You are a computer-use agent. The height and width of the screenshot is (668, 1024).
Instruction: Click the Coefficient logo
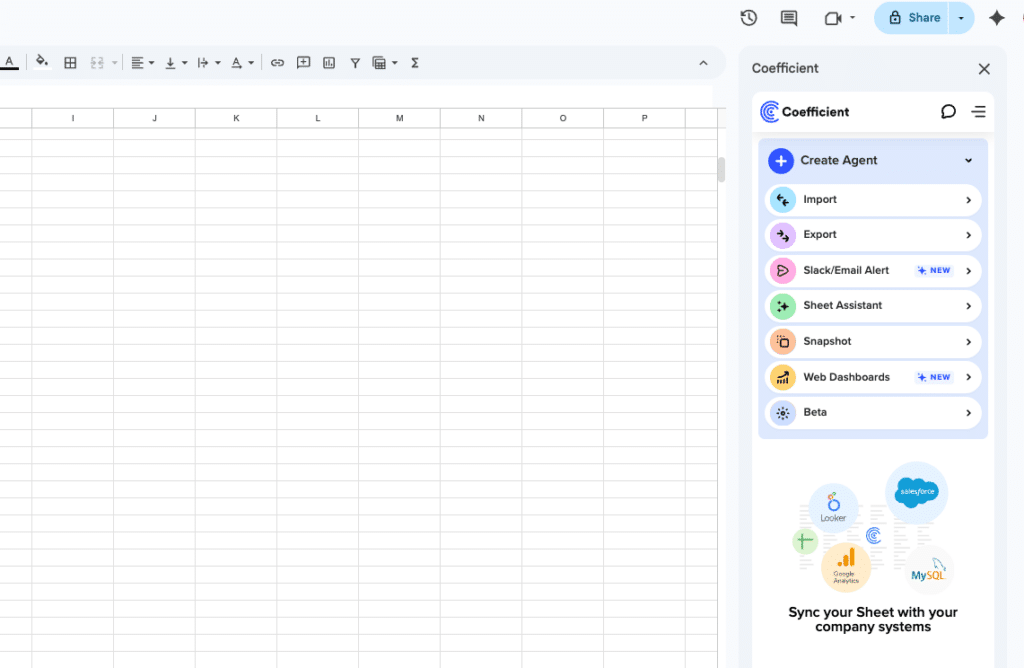[805, 112]
